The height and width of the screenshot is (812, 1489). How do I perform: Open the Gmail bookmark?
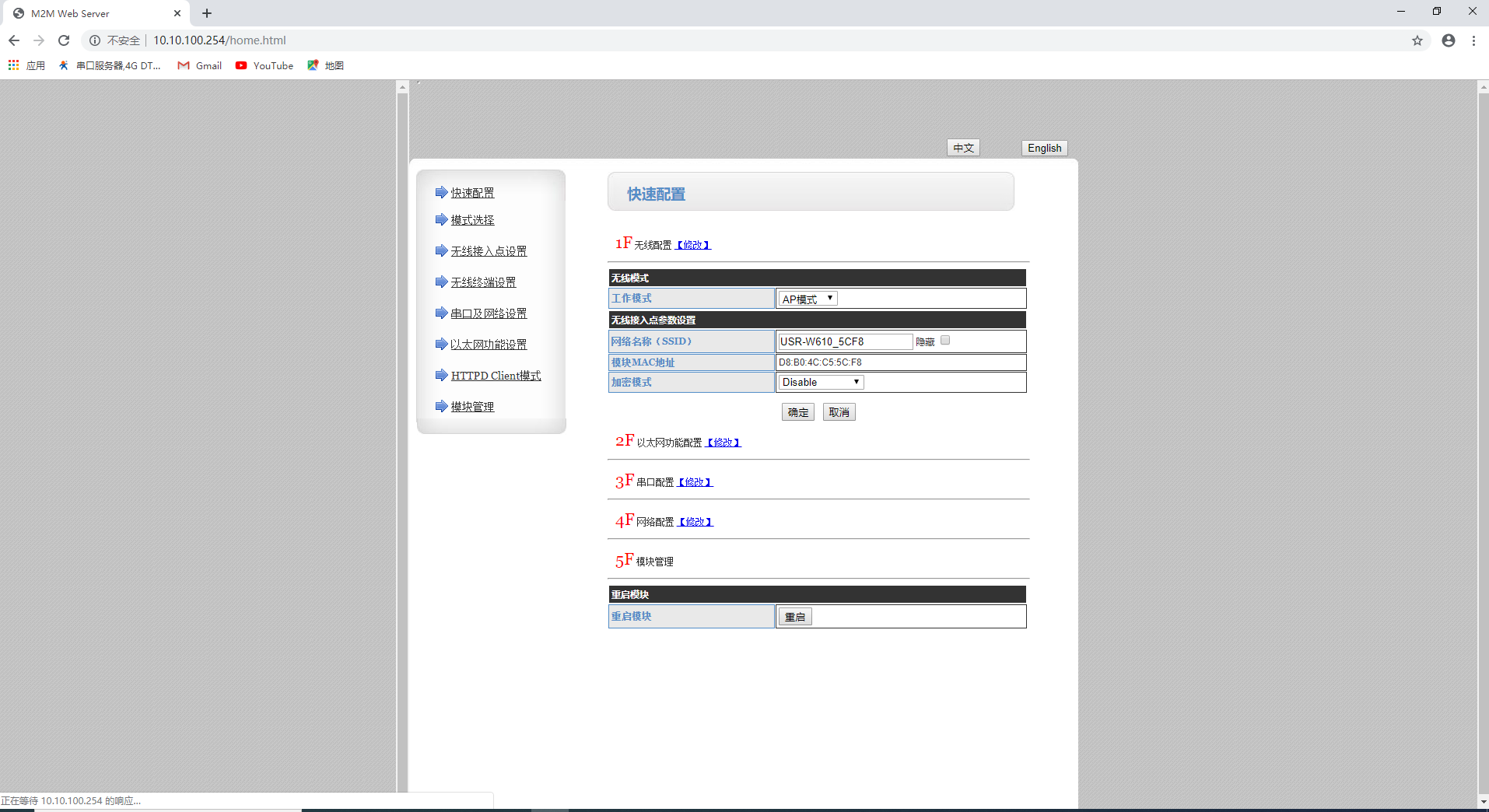click(200, 65)
